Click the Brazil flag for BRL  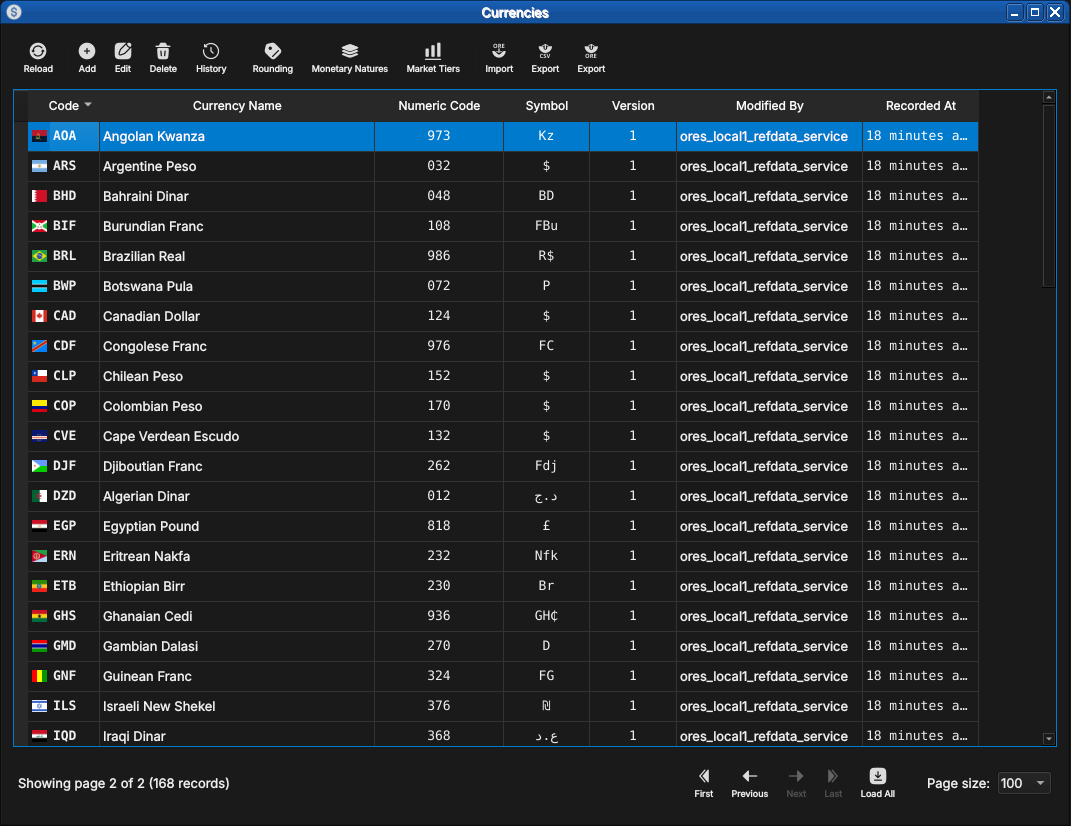(x=40, y=256)
